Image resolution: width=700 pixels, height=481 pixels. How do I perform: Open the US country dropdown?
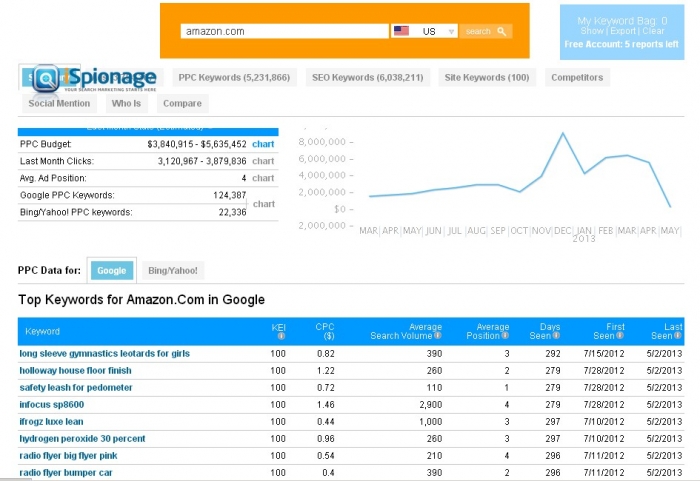(x=424, y=31)
